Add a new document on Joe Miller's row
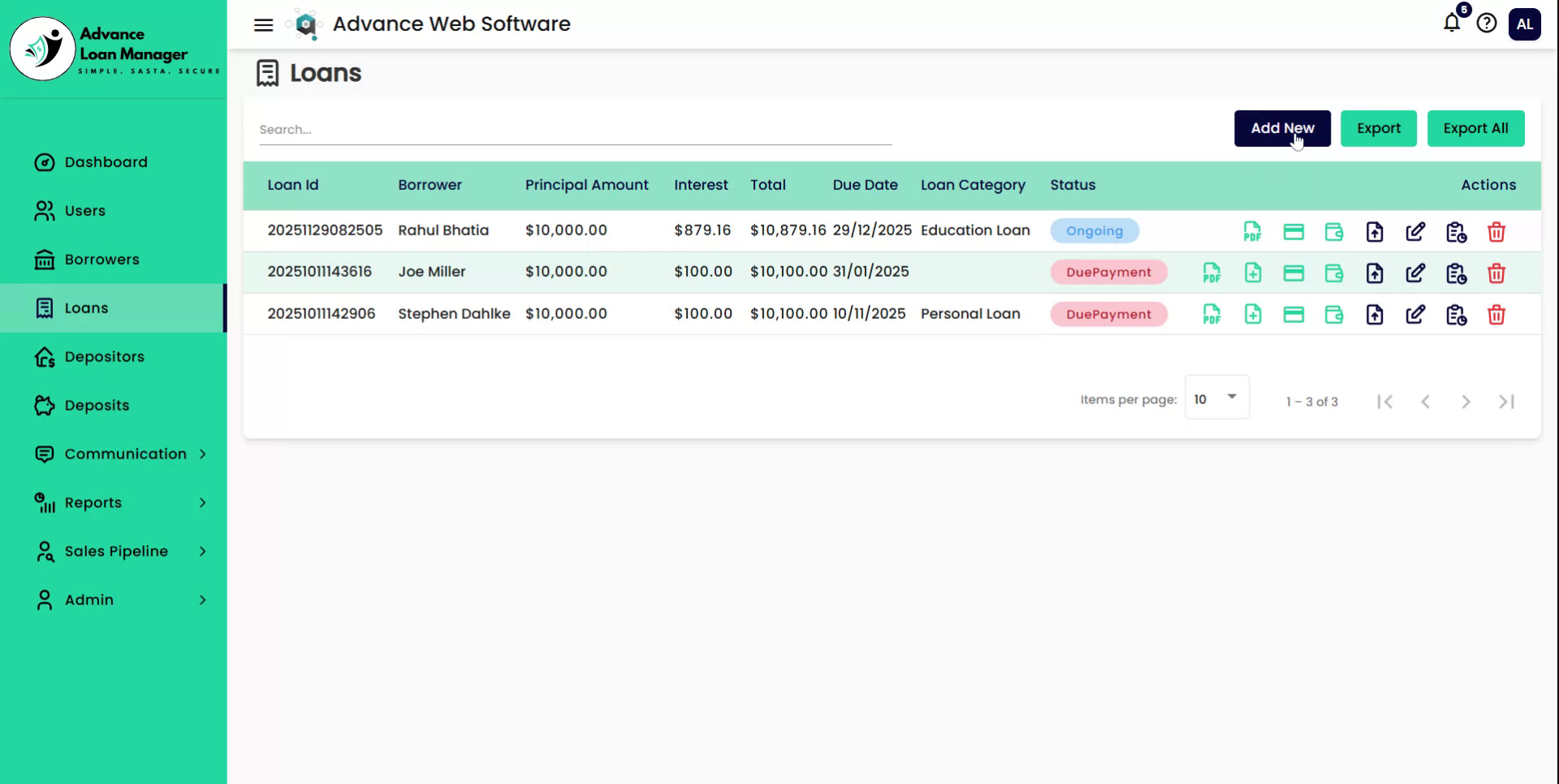 1253,274
